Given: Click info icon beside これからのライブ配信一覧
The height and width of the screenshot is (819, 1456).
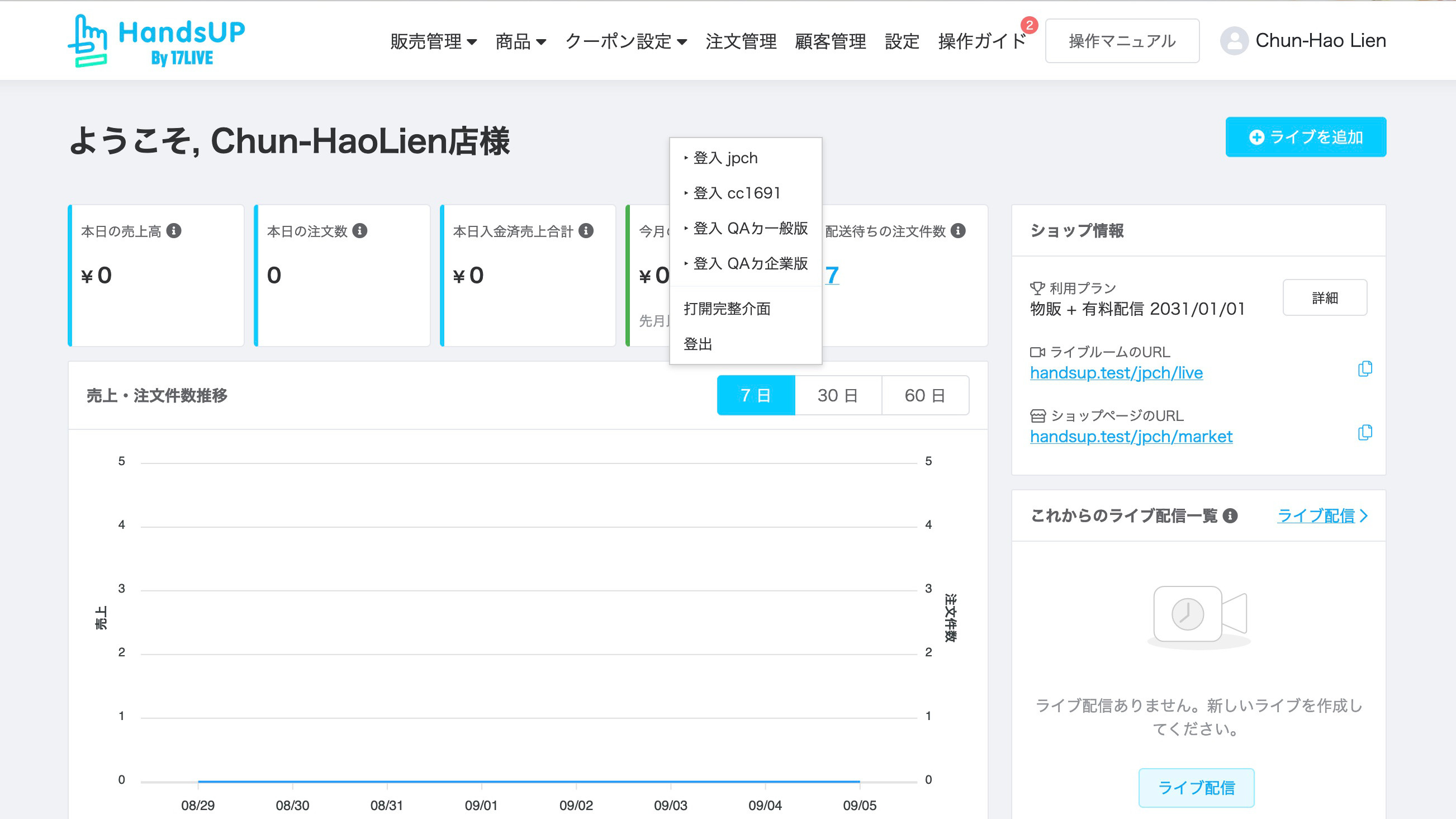Looking at the screenshot, I should tap(1230, 515).
